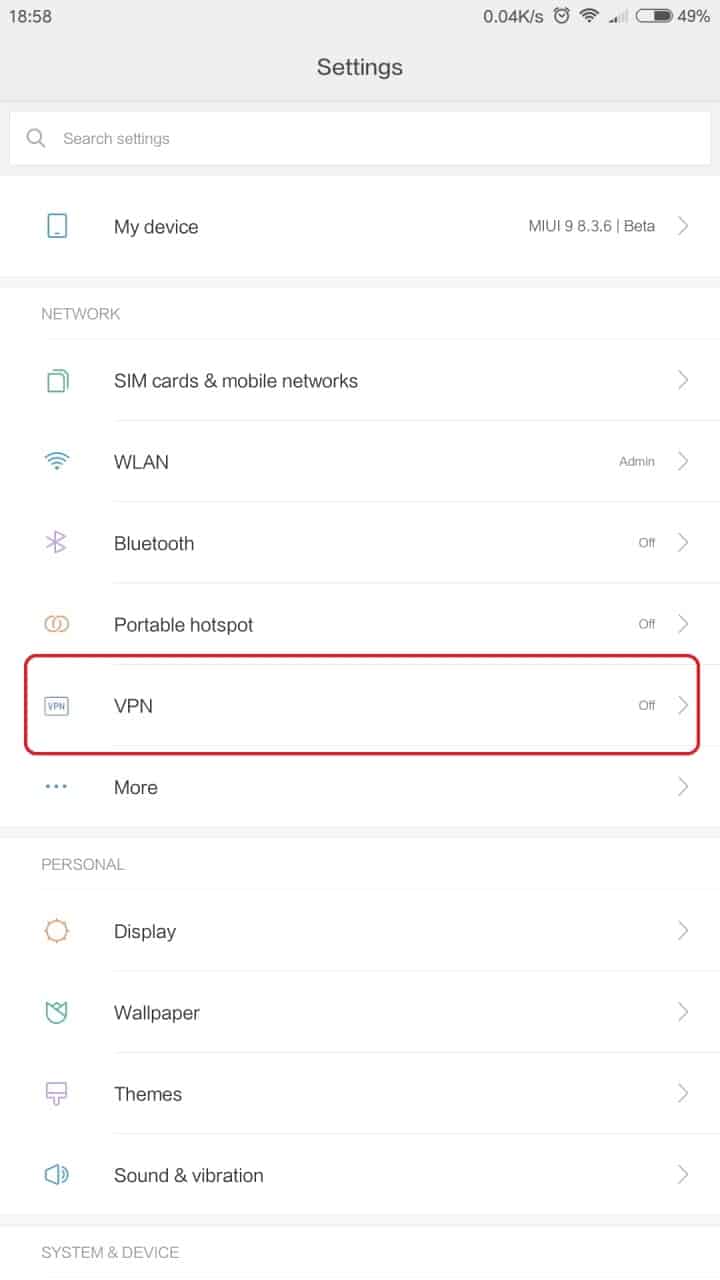Tap the My device phone icon
Viewport: 720px width, 1280px height.
57,226
